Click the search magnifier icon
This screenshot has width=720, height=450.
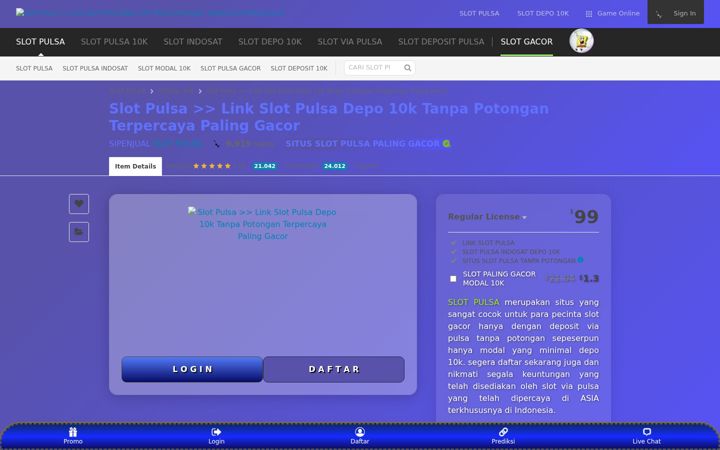[407, 68]
